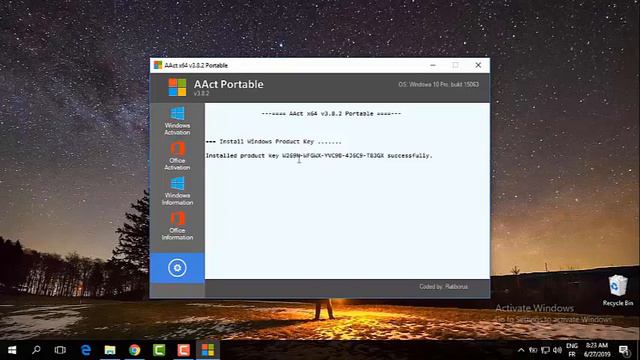
Task: Click the AAct title bar app icon
Action: [x=158, y=65]
